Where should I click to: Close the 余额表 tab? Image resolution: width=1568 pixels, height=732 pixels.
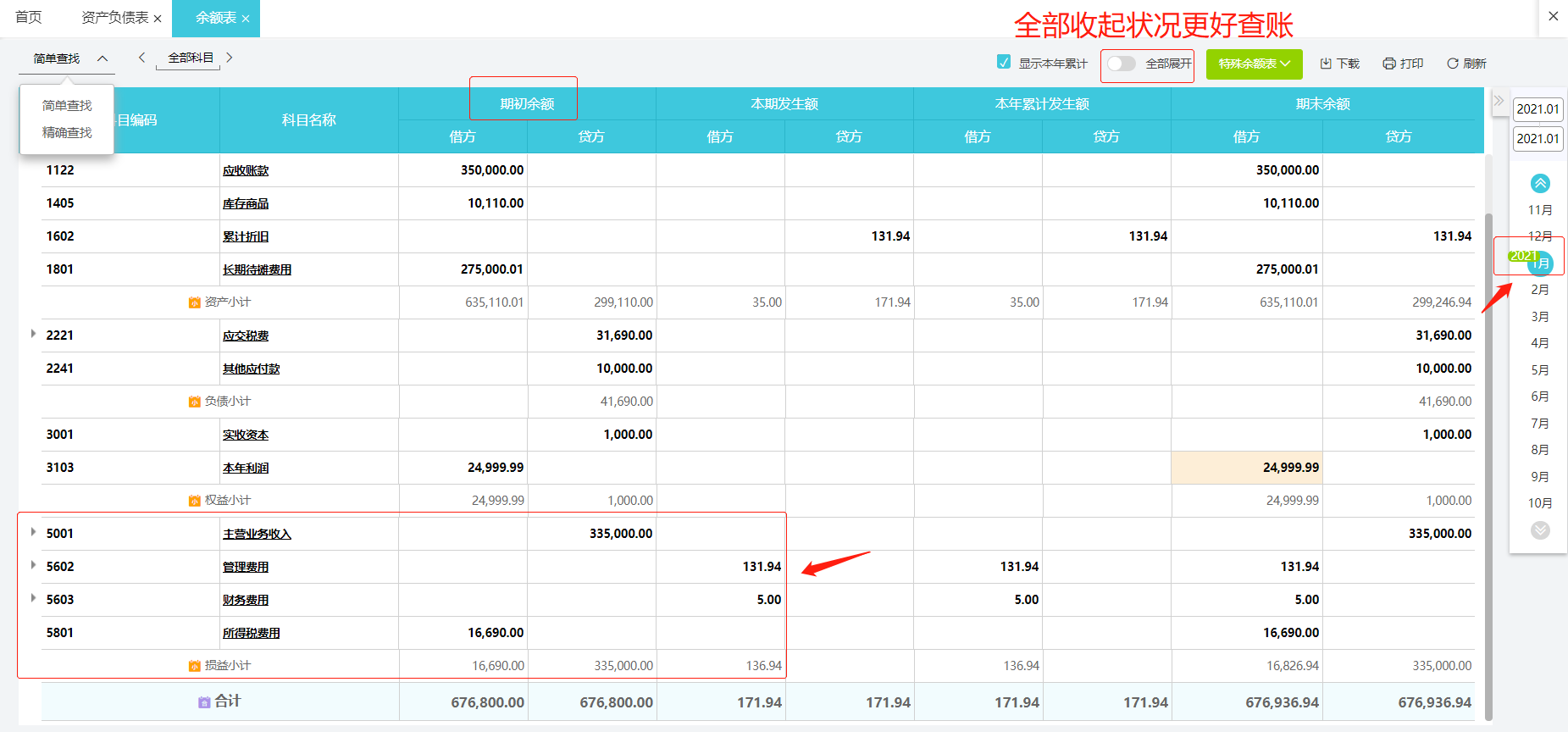[246, 19]
